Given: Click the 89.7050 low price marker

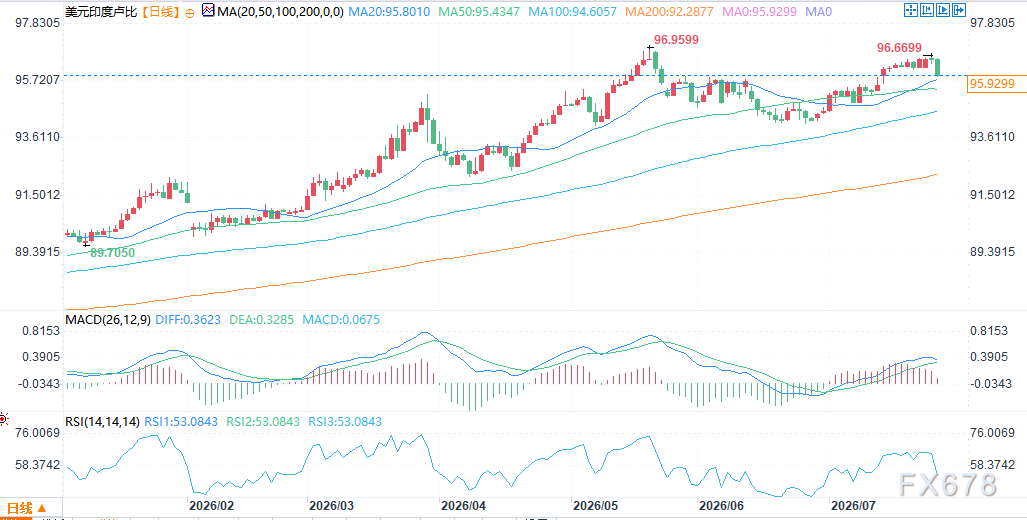Looking at the screenshot, I should [112, 252].
